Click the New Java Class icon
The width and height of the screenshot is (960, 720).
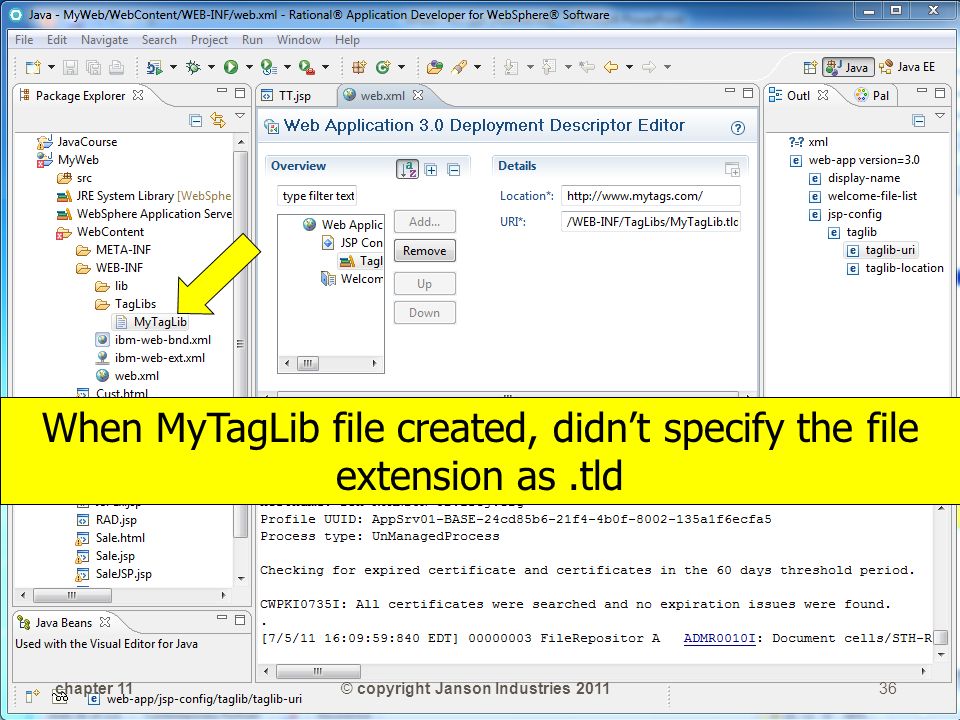[x=383, y=67]
